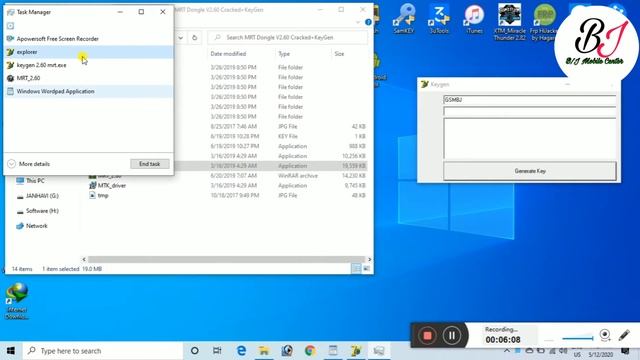640x360 pixels.
Task: Open the Windows Start menu
Action: click(x=11, y=351)
